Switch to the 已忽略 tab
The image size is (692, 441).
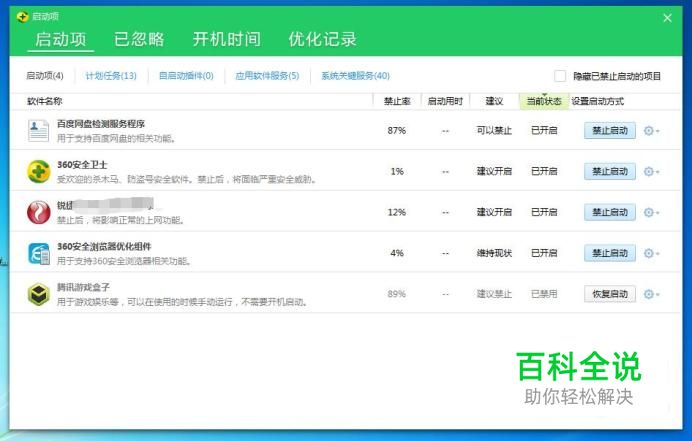pyautogui.click(x=139, y=39)
